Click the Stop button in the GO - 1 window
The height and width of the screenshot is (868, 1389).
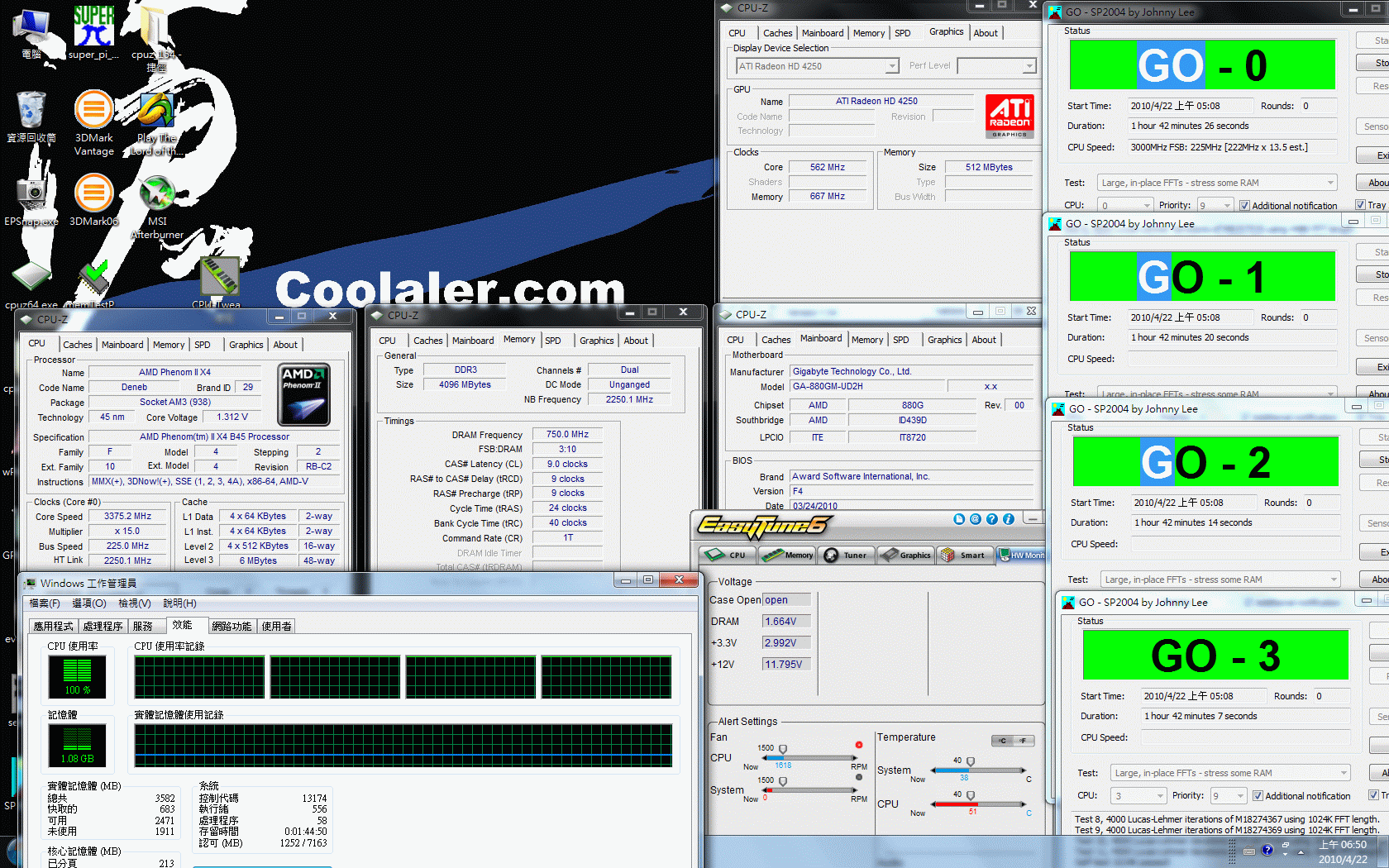coord(1372,274)
